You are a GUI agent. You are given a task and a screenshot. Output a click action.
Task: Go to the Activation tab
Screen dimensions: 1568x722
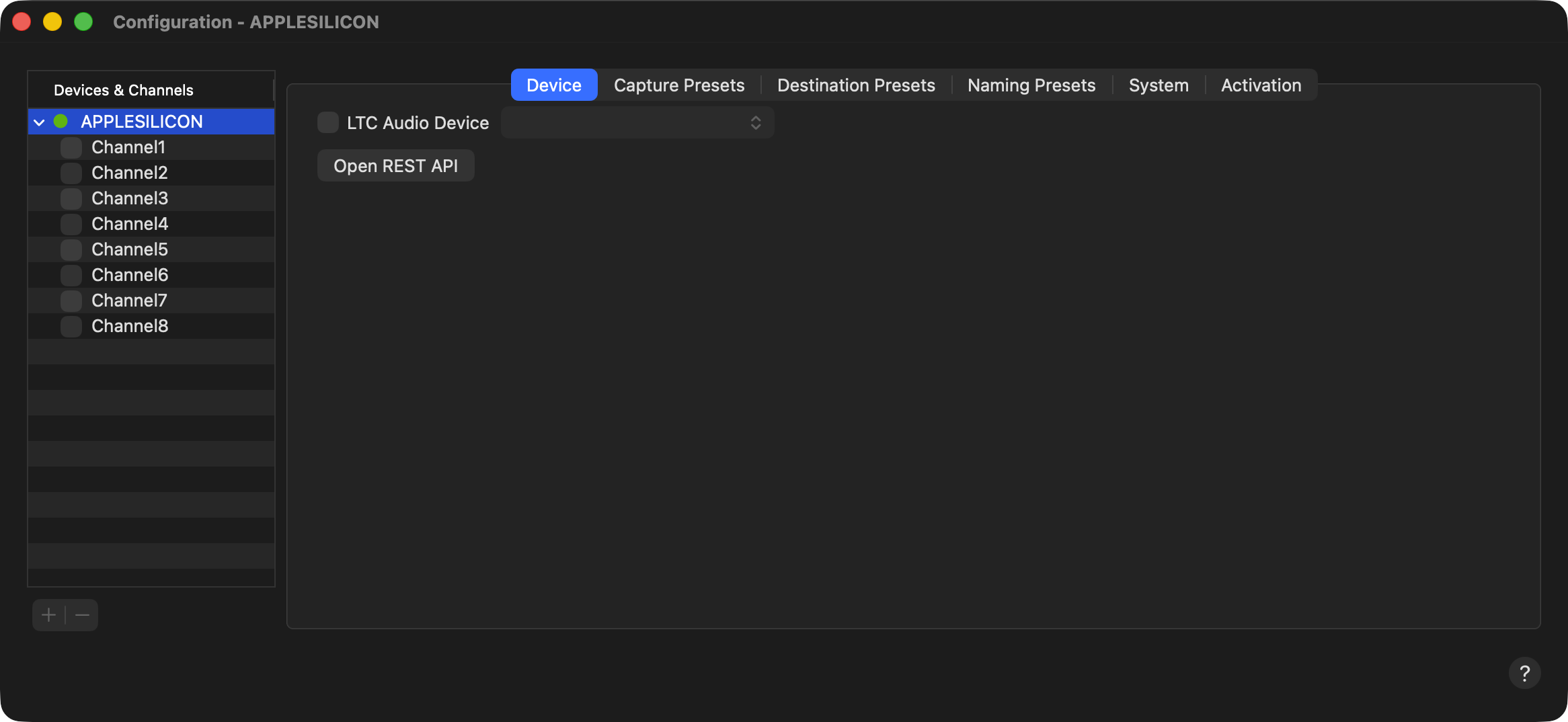coord(1261,85)
